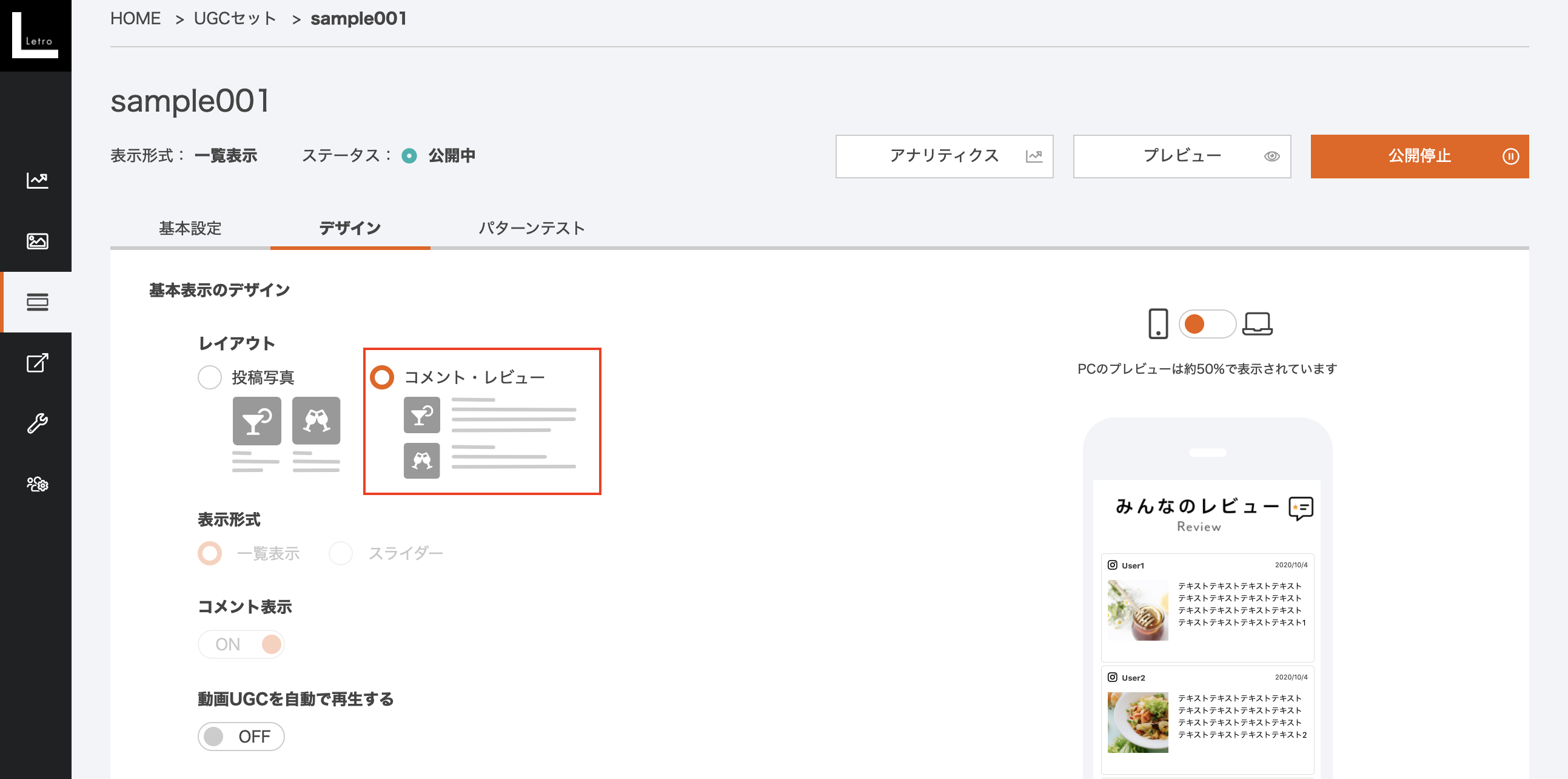Click the laptop PC preview icon
The width and height of the screenshot is (1568, 779).
coord(1257,323)
